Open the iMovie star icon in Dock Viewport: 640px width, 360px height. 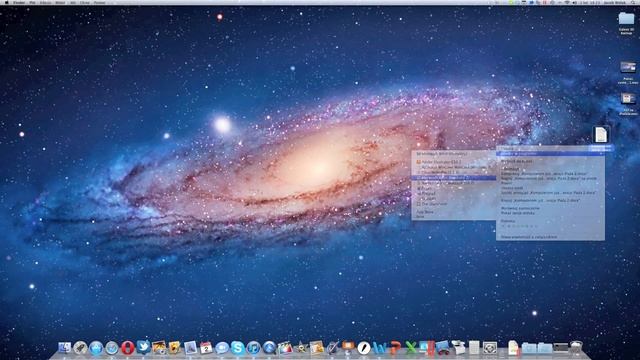301,348
